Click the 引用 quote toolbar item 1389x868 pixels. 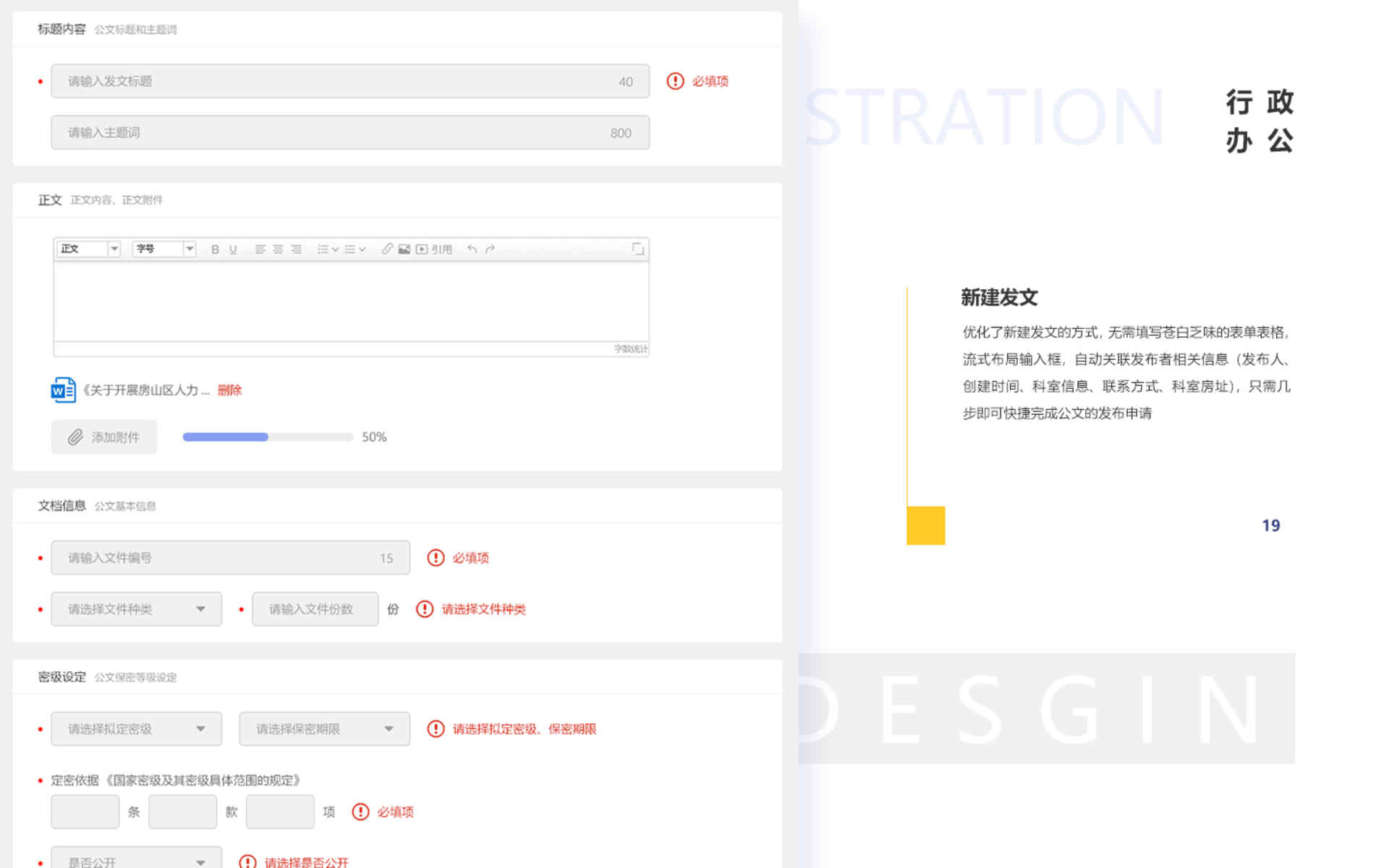441,250
